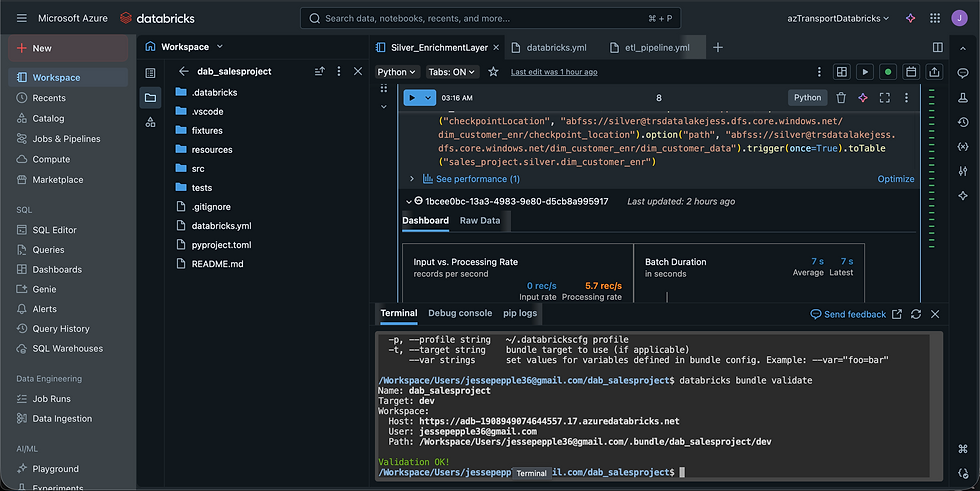The image size is (980, 491).
Task: Click the Python language badge on cell 8
Action: 808,97
